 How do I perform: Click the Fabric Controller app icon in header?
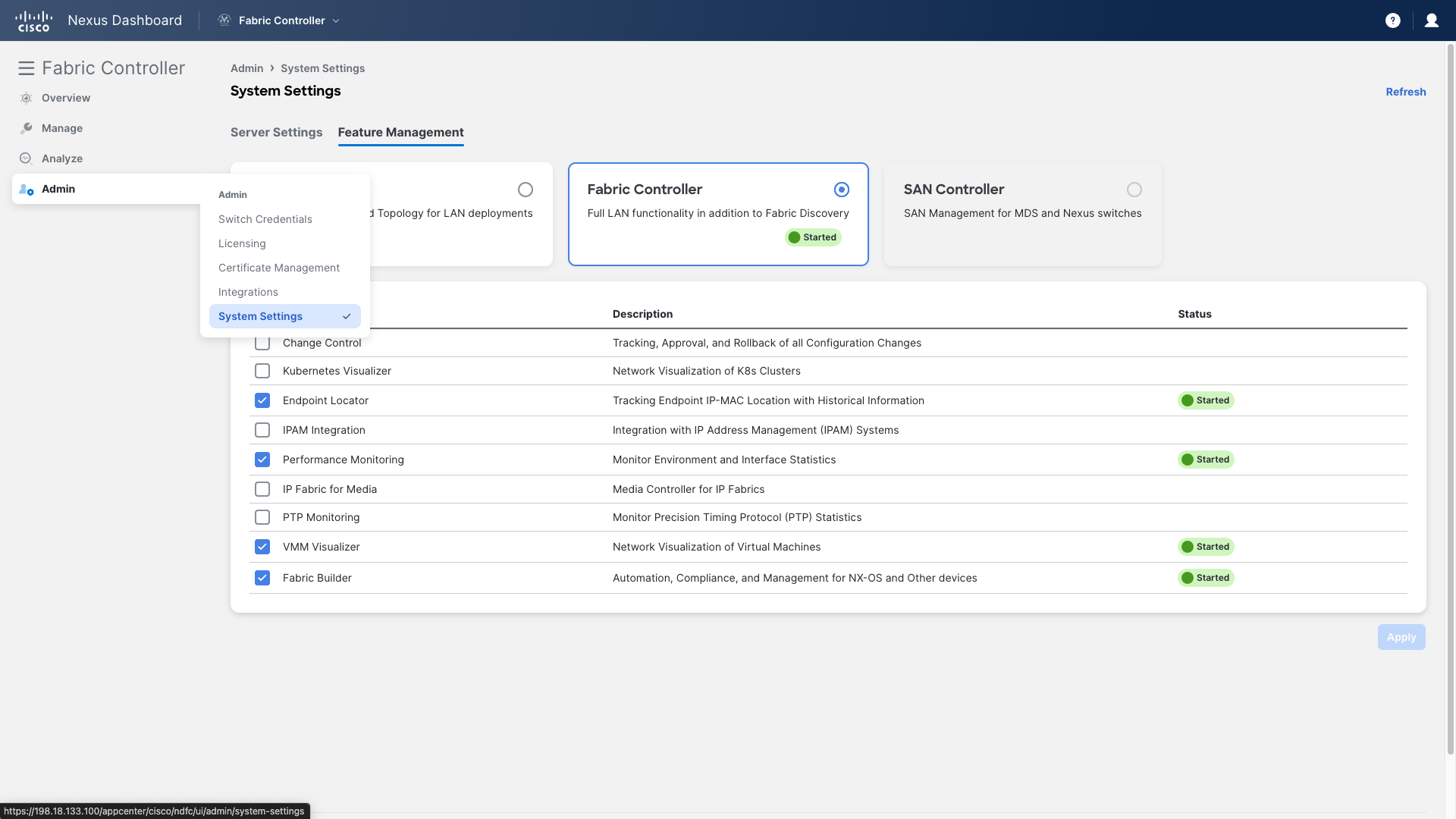[224, 20]
